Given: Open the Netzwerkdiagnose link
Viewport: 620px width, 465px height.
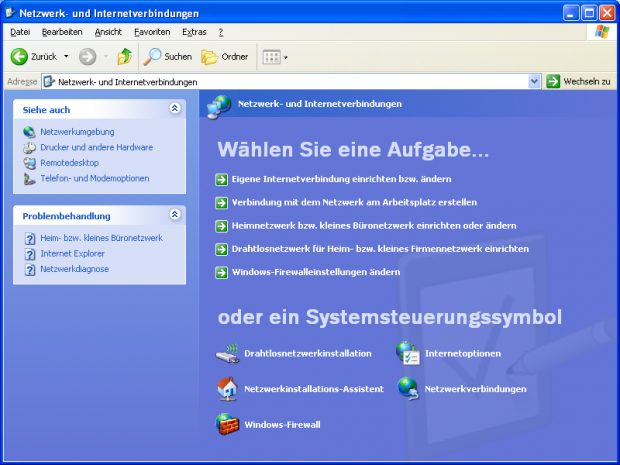Looking at the screenshot, I should point(74,269).
